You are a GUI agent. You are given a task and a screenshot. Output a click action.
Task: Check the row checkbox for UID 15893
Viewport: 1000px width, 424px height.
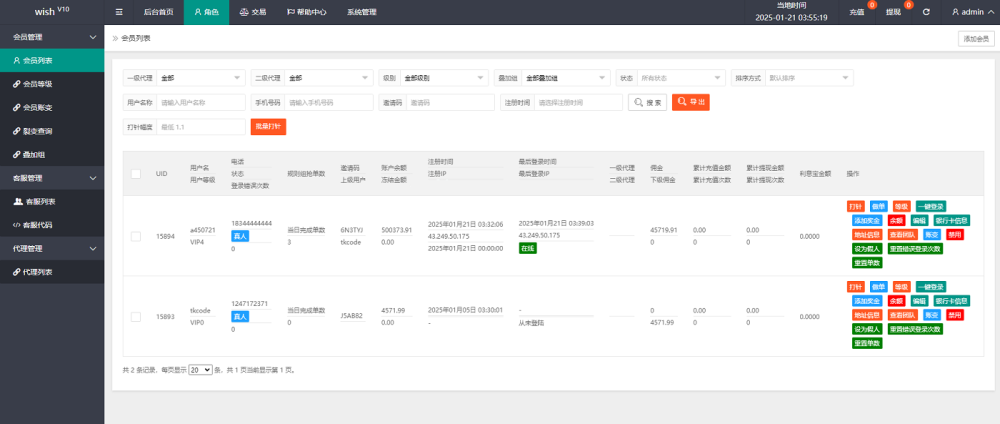135,316
